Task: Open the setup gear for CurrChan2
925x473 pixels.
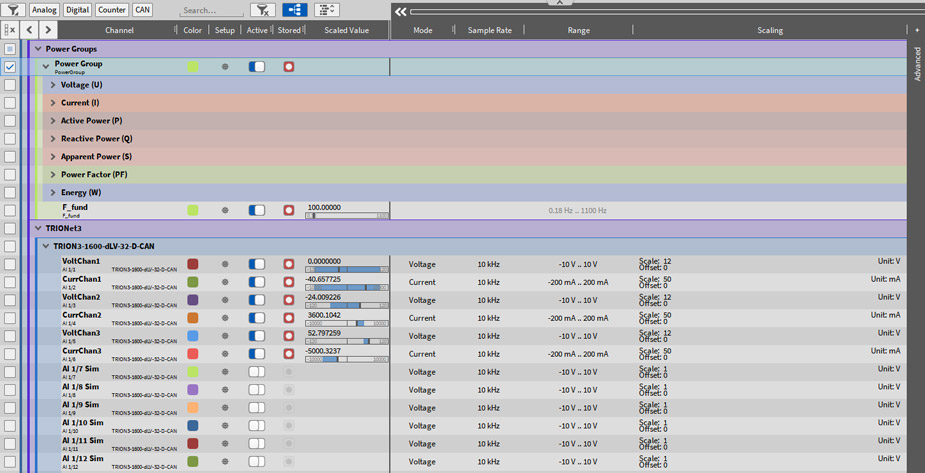Action: (x=225, y=319)
